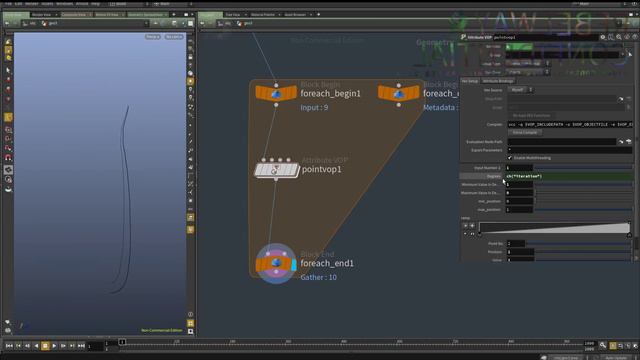Image resolution: width=640 pixels, height=360 pixels.
Task: Jump to last frame in playbar
Action: [81, 346]
